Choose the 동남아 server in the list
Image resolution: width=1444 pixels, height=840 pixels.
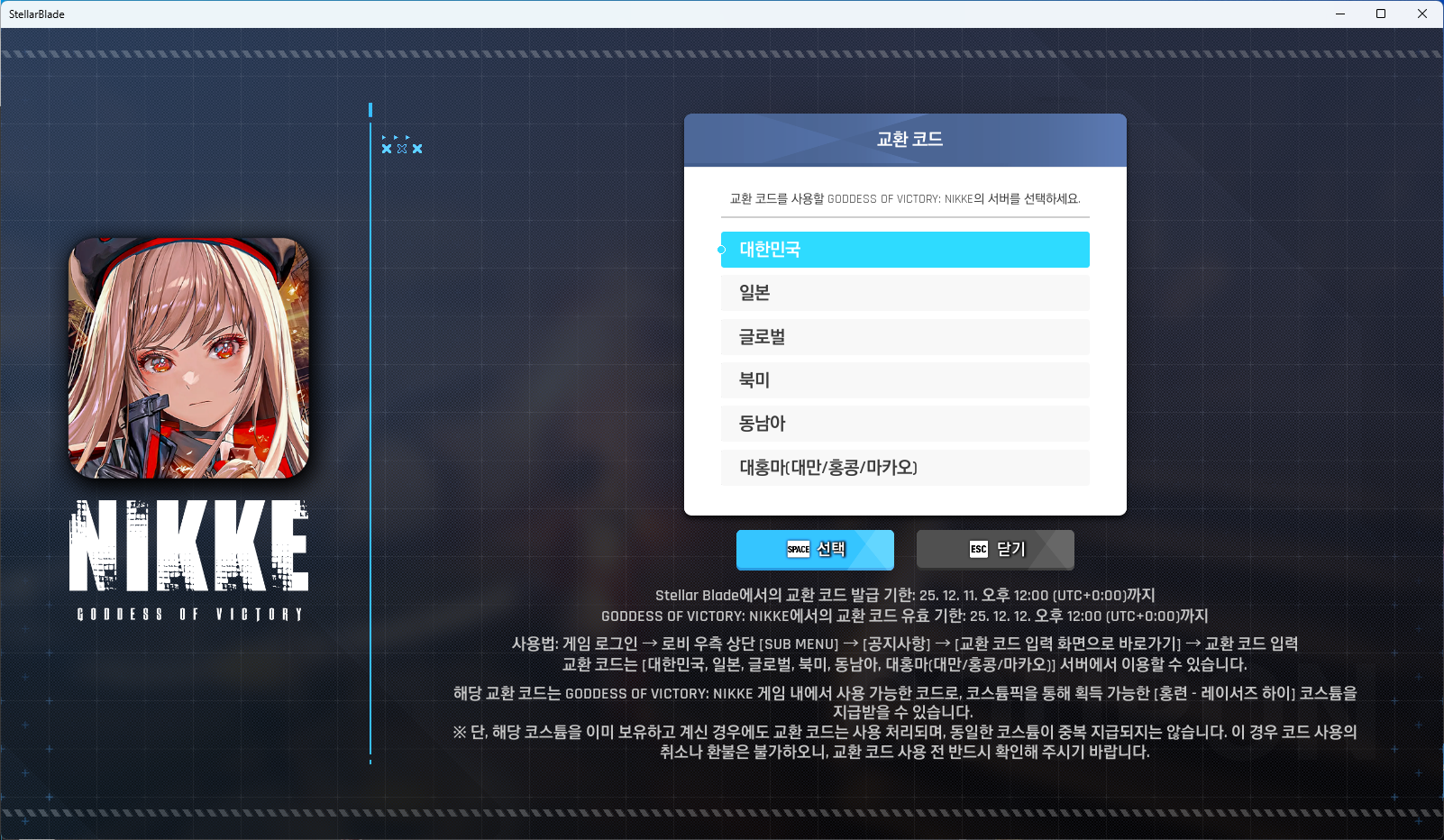(905, 424)
